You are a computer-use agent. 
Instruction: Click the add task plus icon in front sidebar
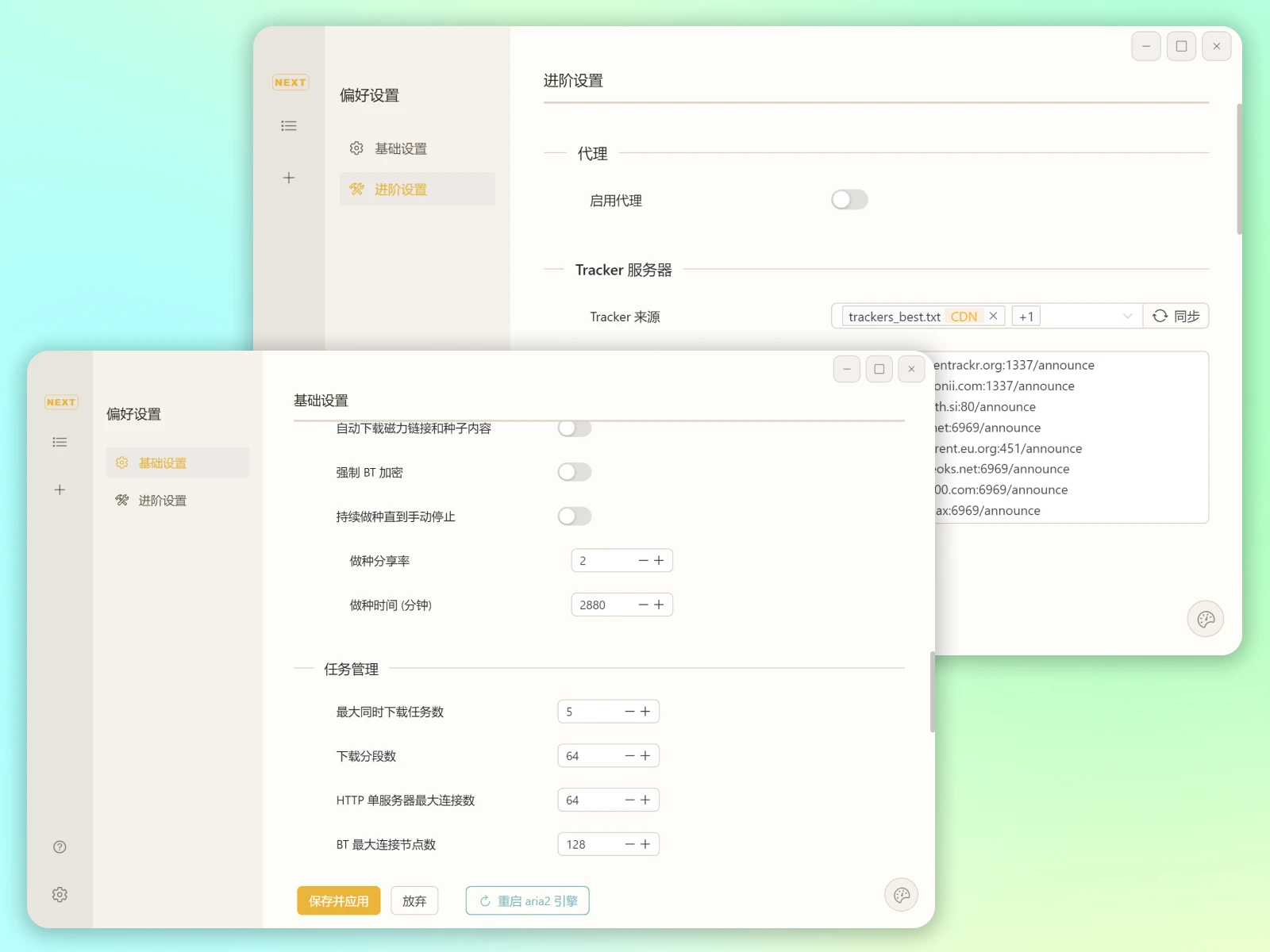(60, 490)
